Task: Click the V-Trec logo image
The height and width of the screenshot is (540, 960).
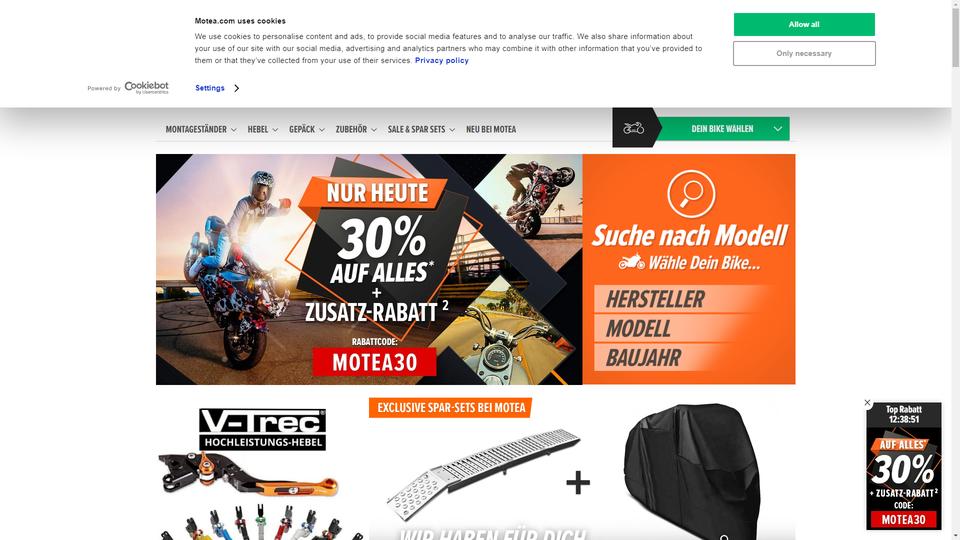Action: pyautogui.click(x=262, y=429)
